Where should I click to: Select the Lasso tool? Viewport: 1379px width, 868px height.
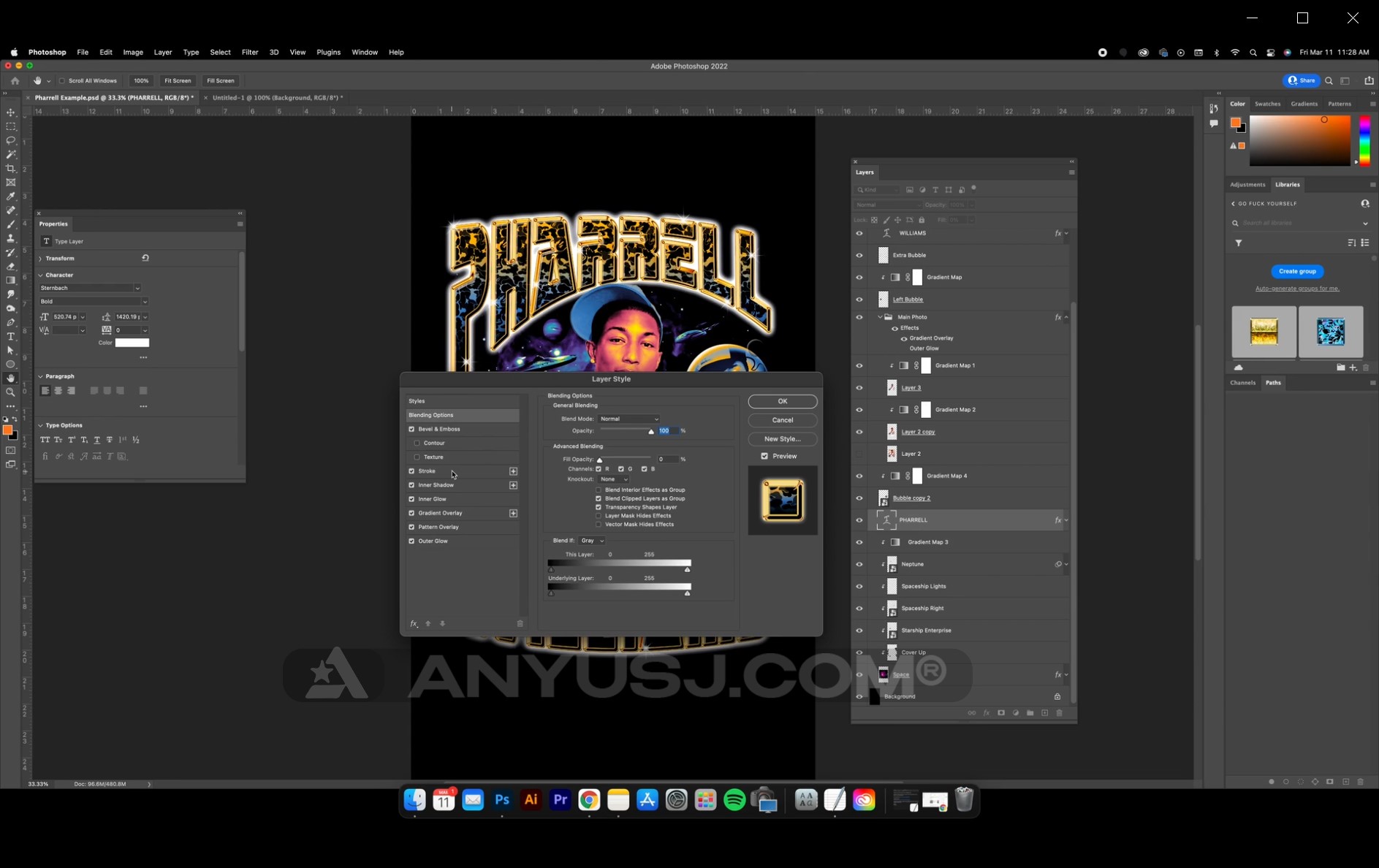pos(11,140)
